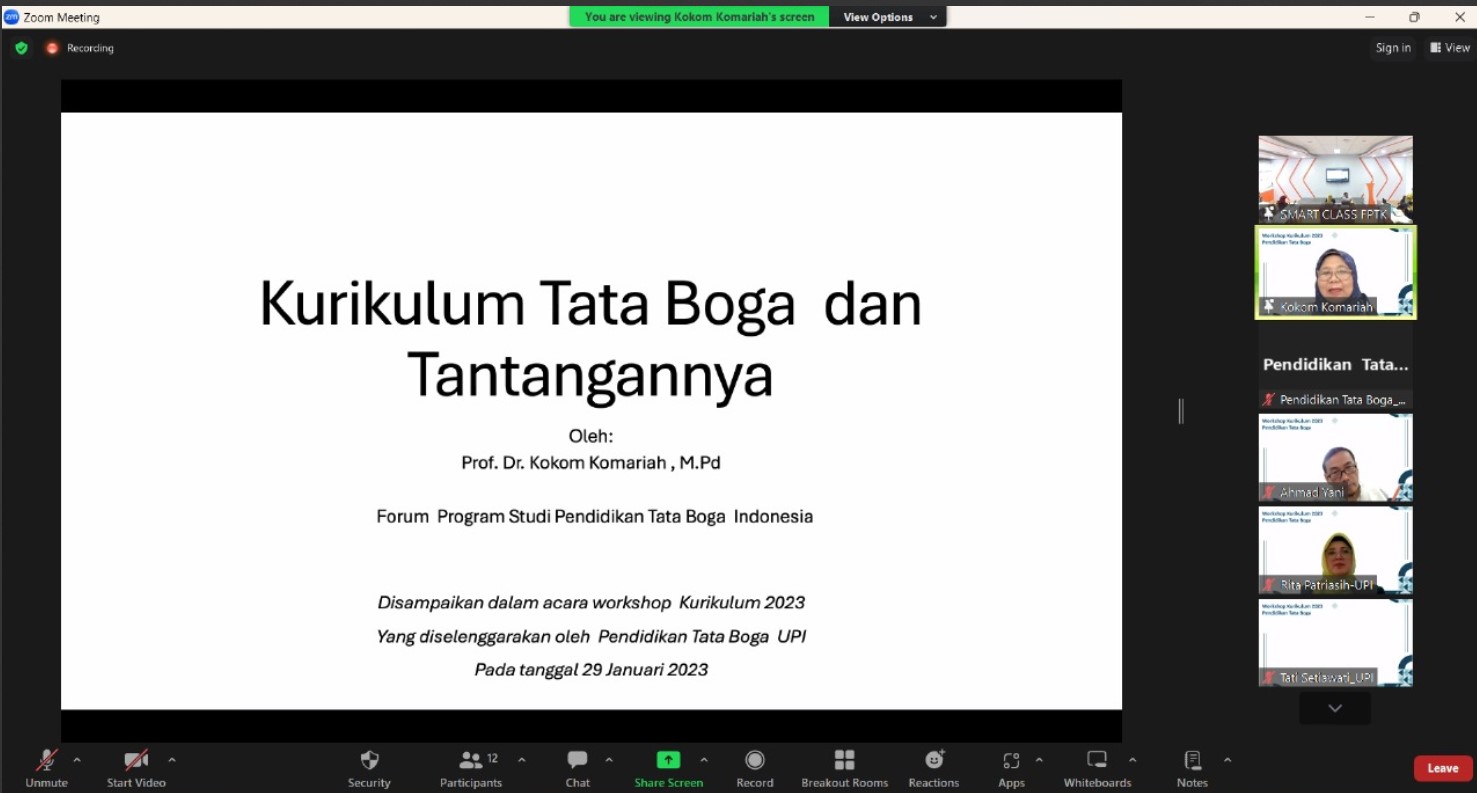Click the panel divider handle beside the slide
Viewport: 1477px width, 793px height.
pyautogui.click(x=1181, y=411)
